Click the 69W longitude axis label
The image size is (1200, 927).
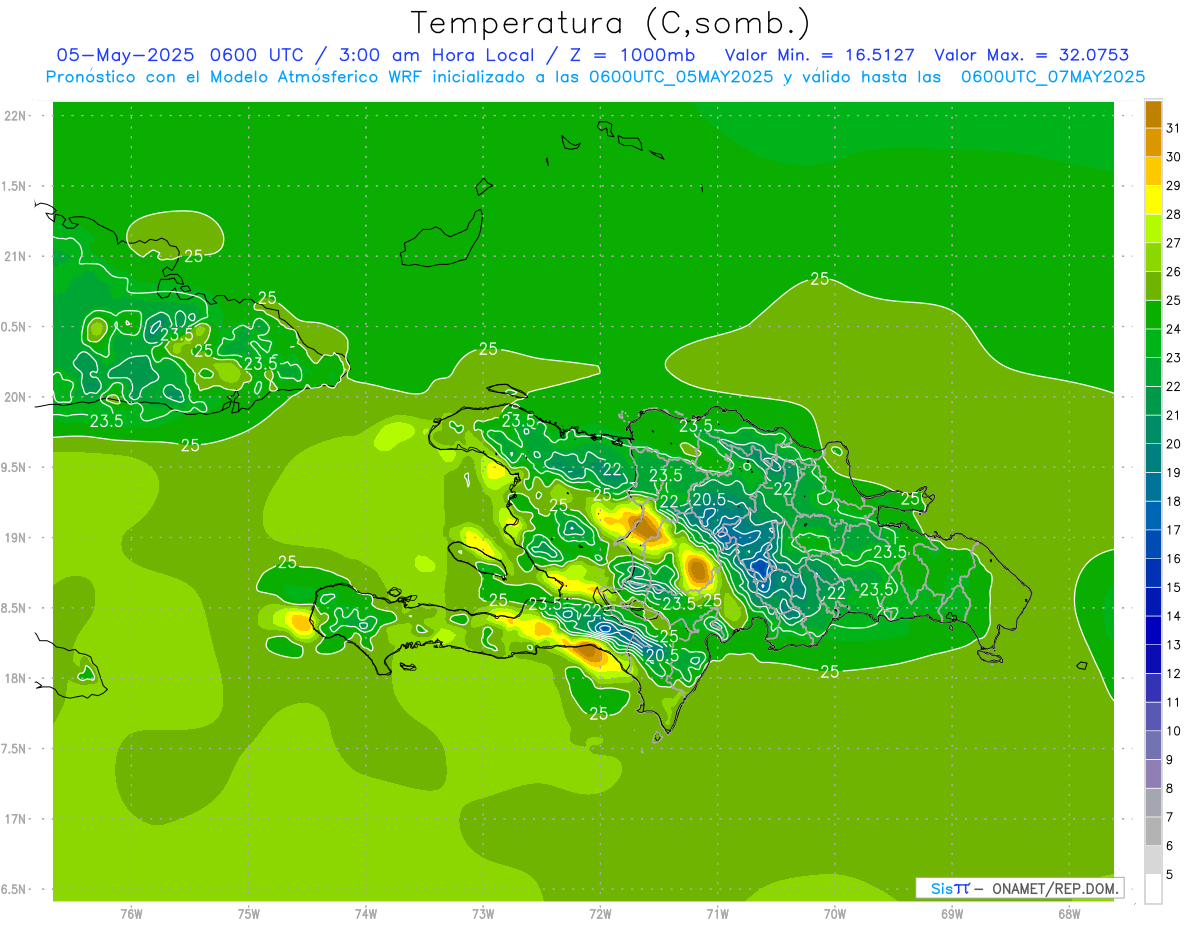tap(952, 913)
